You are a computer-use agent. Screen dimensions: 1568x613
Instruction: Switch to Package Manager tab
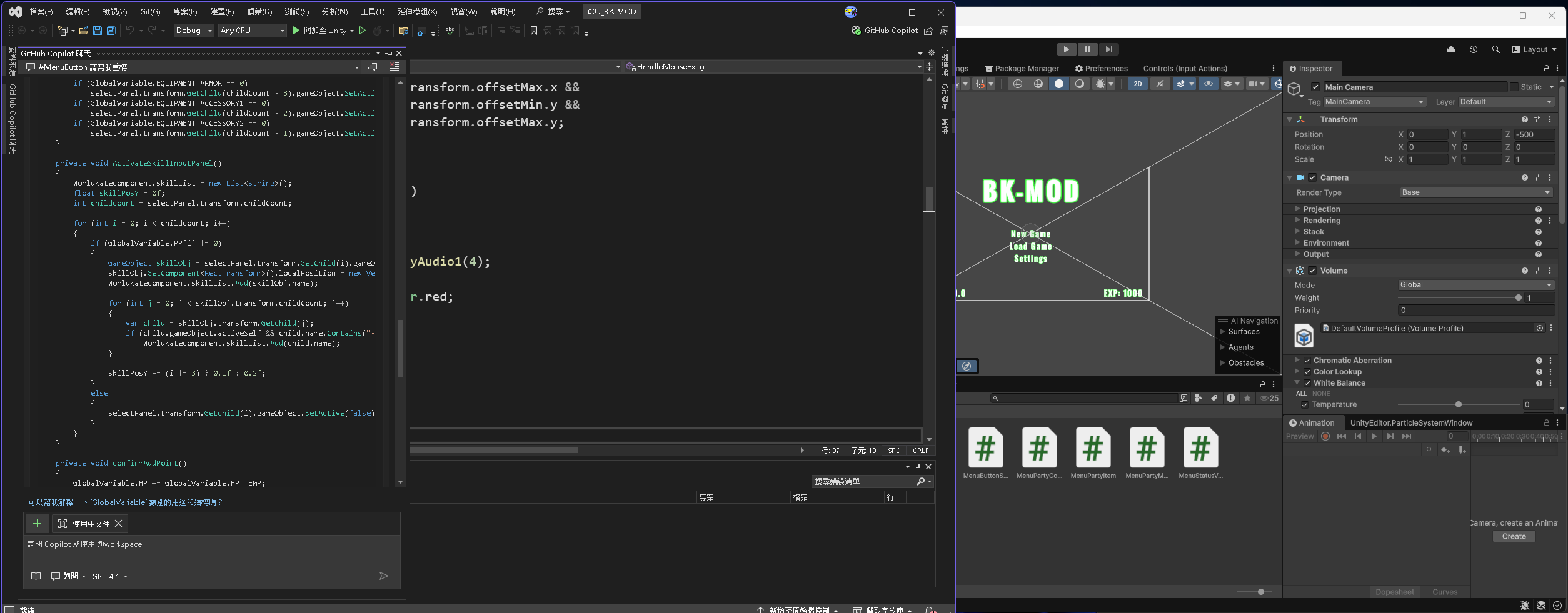[1022, 69]
